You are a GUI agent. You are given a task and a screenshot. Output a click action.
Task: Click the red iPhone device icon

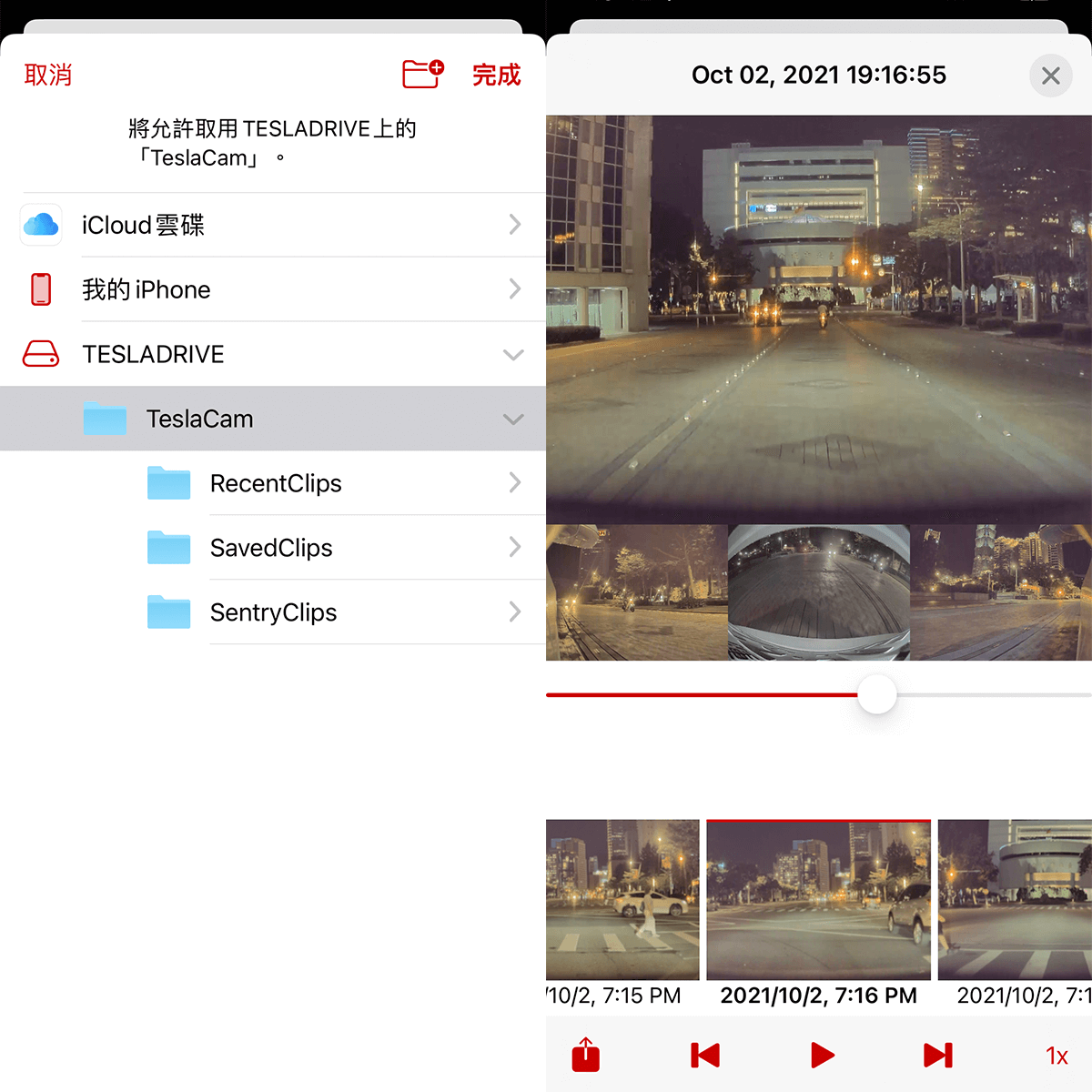41,289
